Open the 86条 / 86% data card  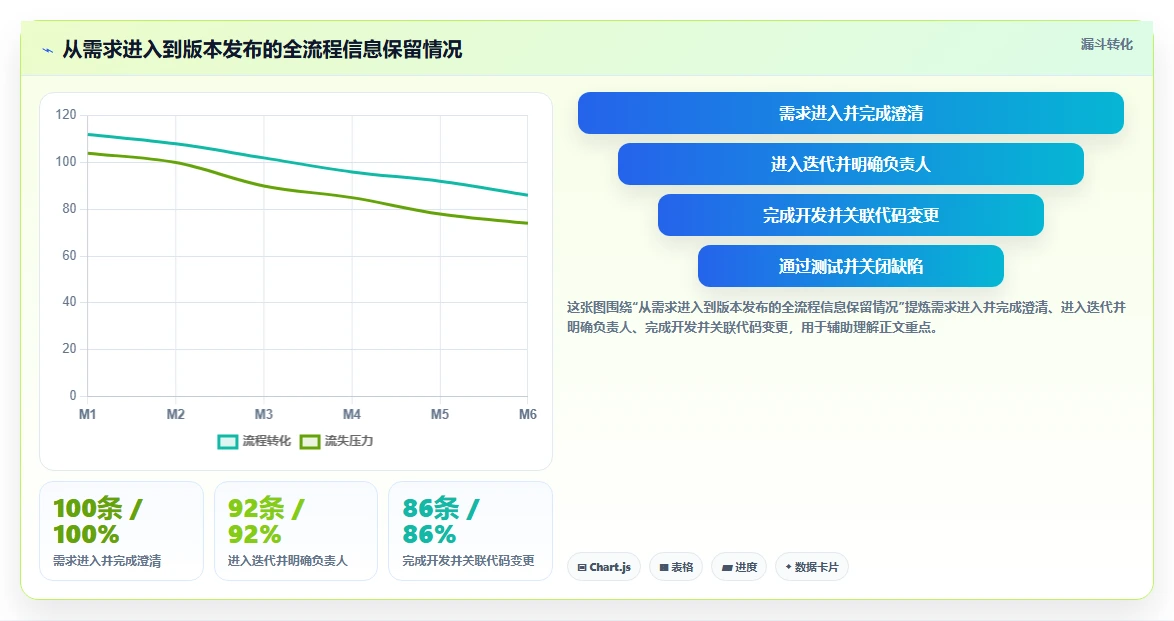pos(470,531)
